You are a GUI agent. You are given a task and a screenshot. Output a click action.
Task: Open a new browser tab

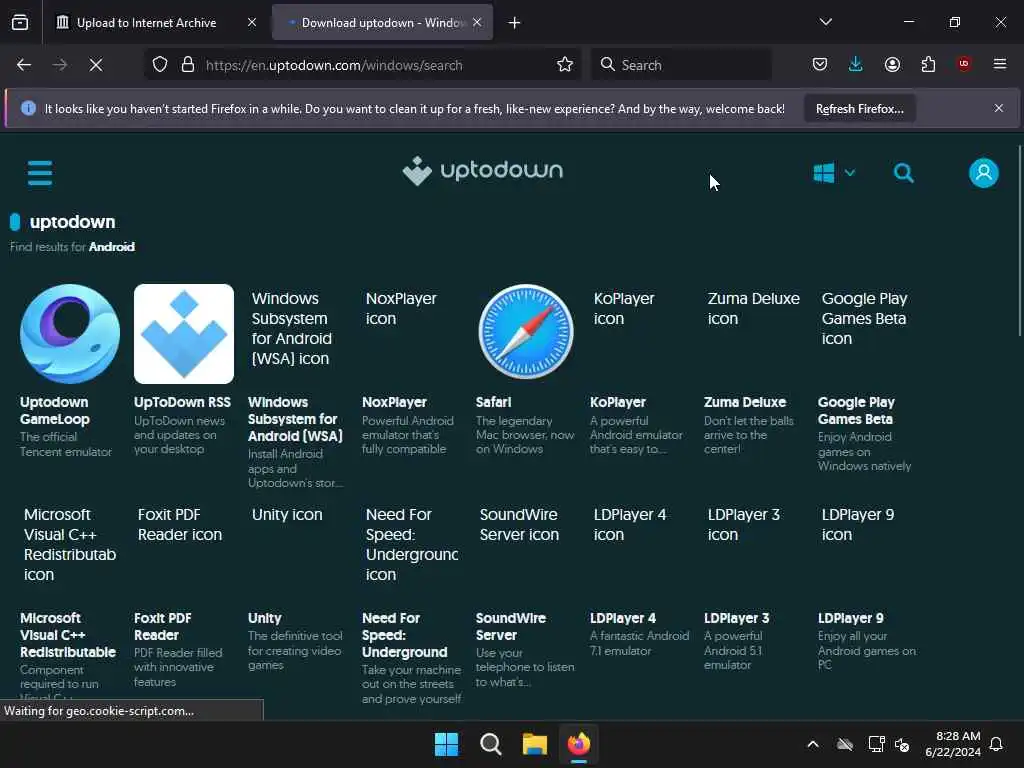point(515,23)
